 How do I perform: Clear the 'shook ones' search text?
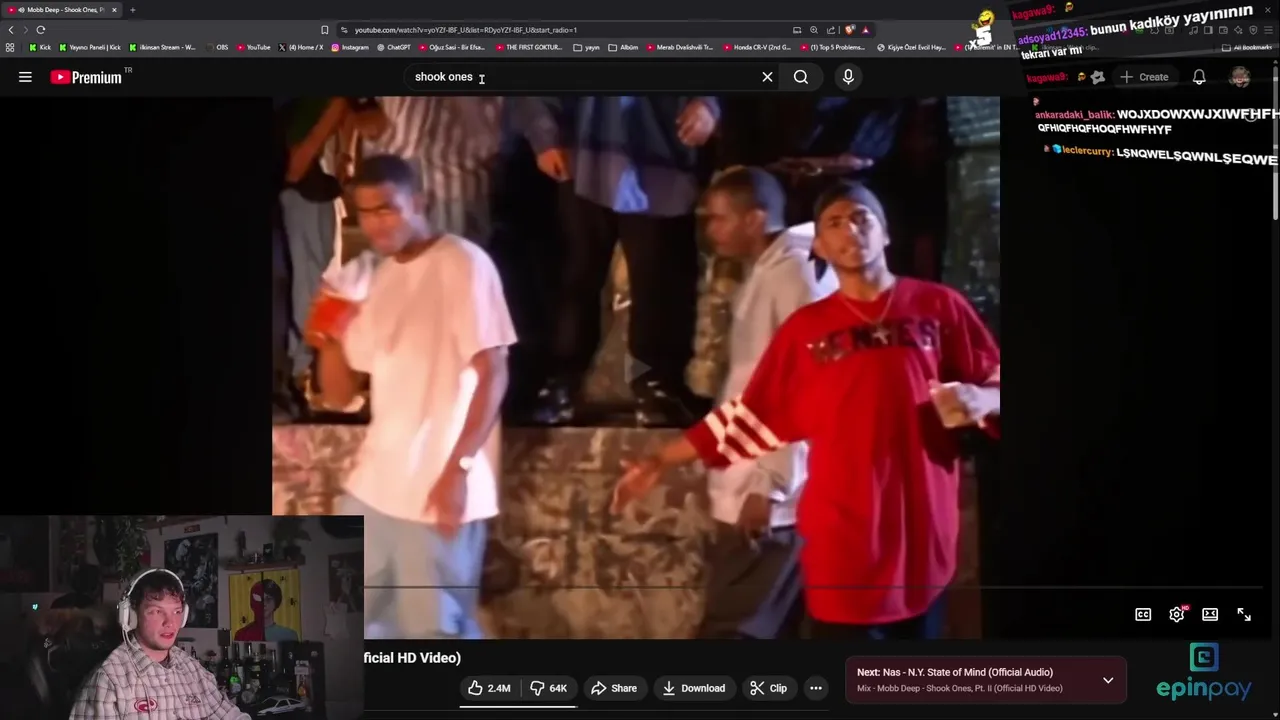(767, 77)
